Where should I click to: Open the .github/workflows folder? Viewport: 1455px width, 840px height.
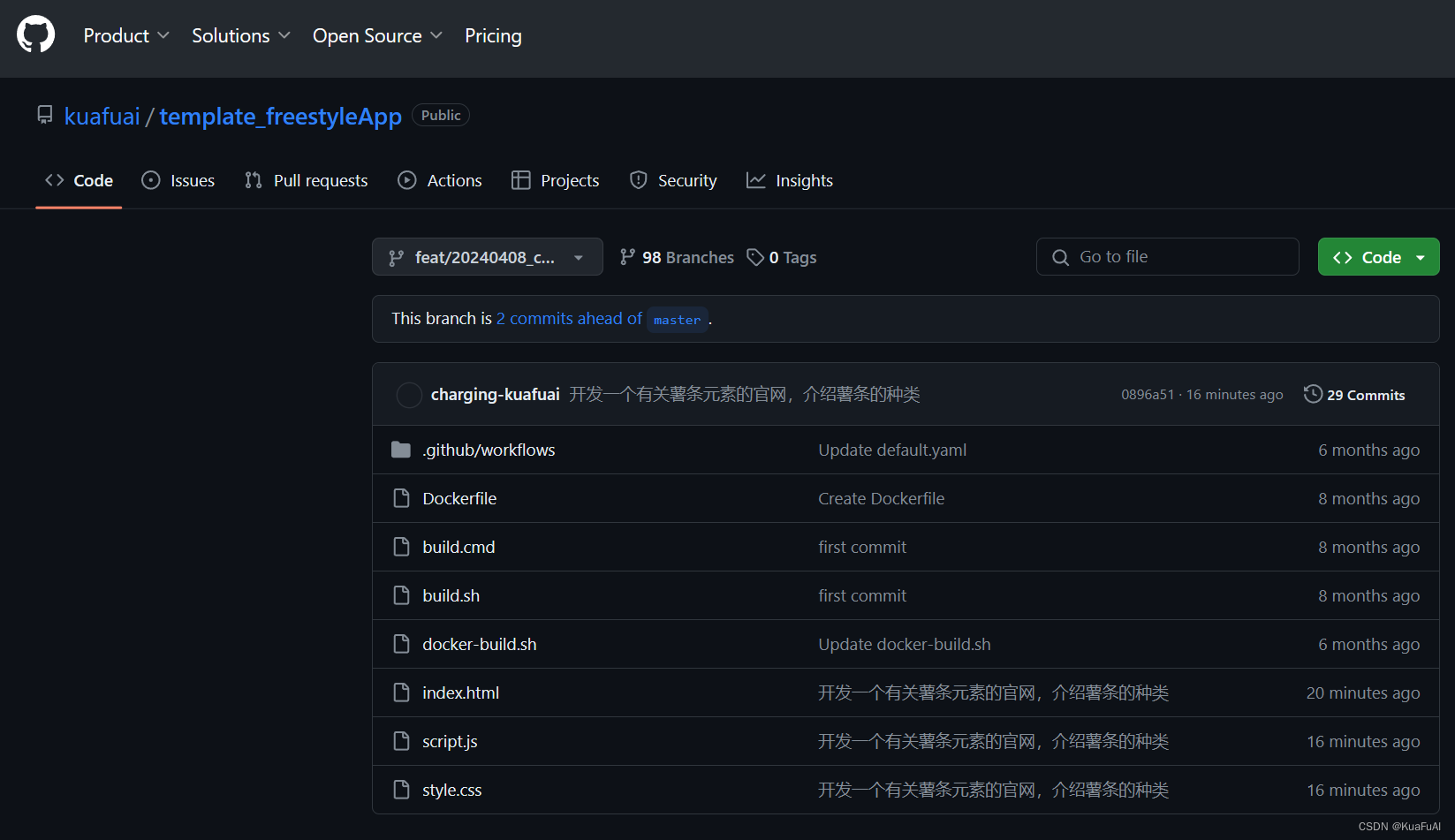pyautogui.click(x=489, y=450)
